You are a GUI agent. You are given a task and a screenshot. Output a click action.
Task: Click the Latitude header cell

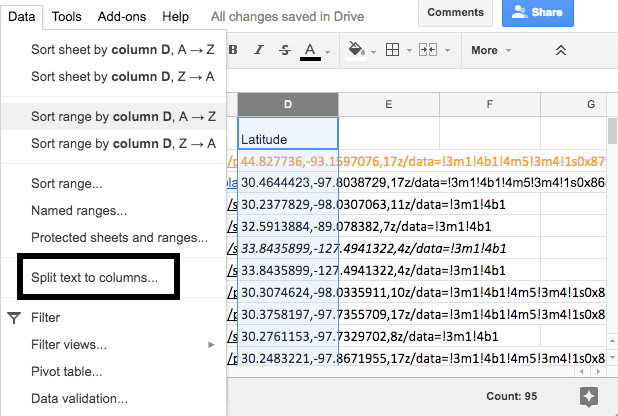pyautogui.click(x=288, y=133)
